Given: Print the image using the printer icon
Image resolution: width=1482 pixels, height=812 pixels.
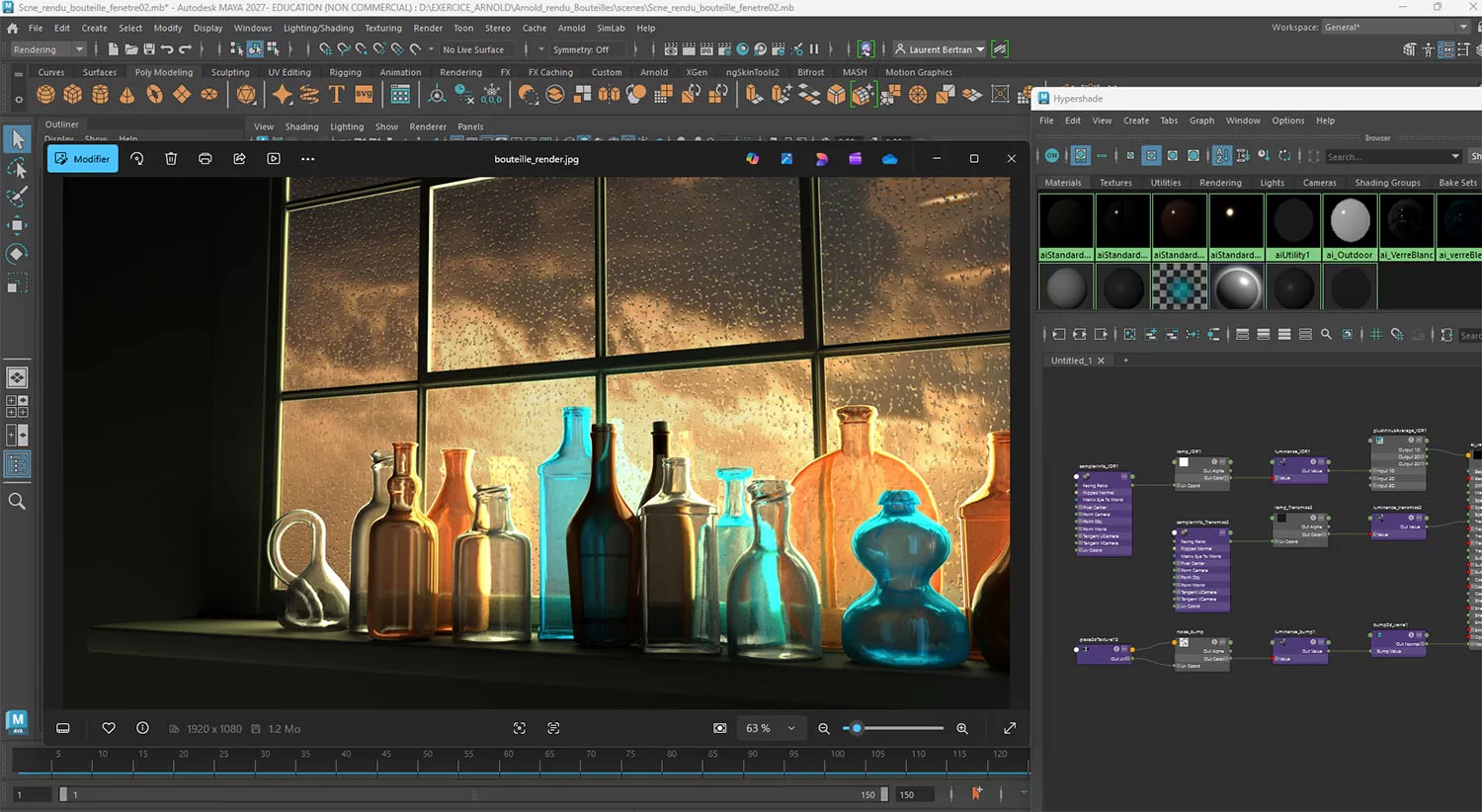Looking at the screenshot, I should pyautogui.click(x=206, y=159).
